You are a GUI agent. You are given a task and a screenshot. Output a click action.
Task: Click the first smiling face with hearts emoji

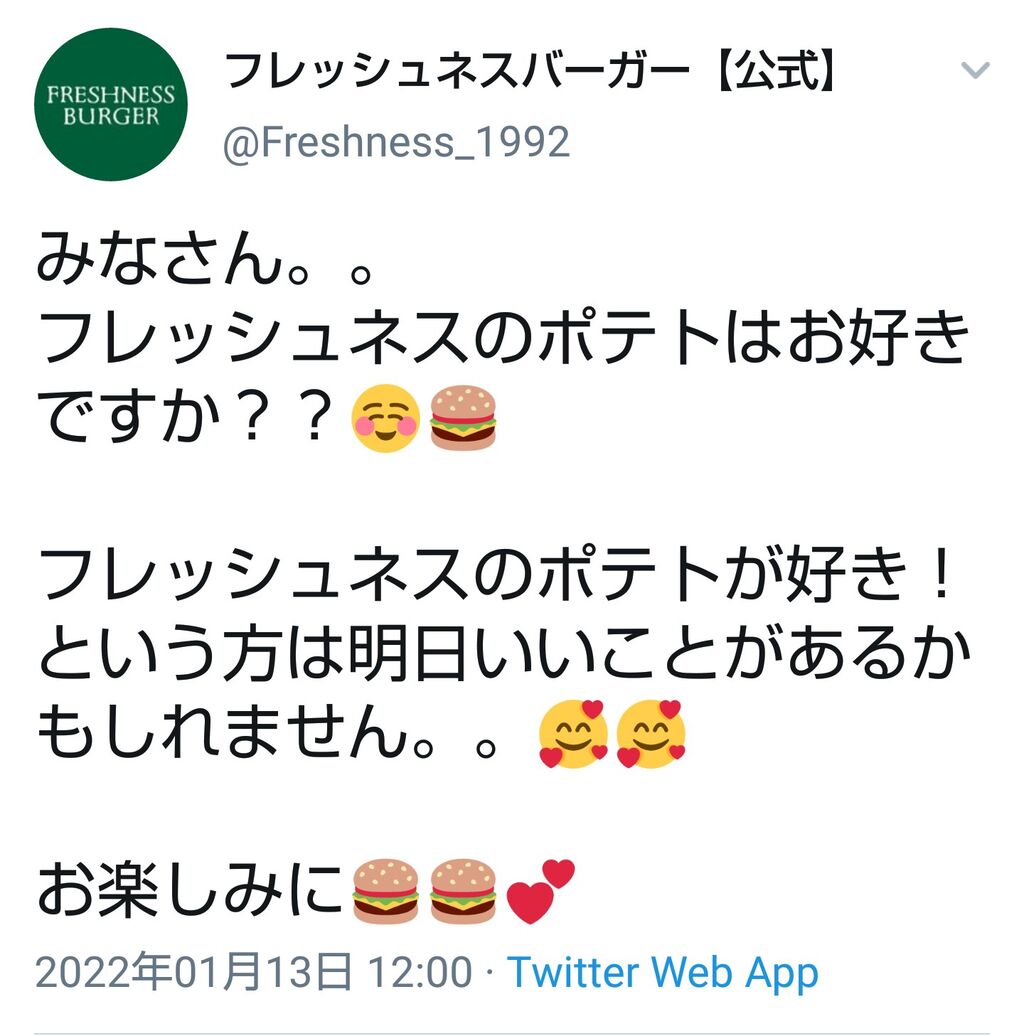pyautogui.click(x=573, y=733)
